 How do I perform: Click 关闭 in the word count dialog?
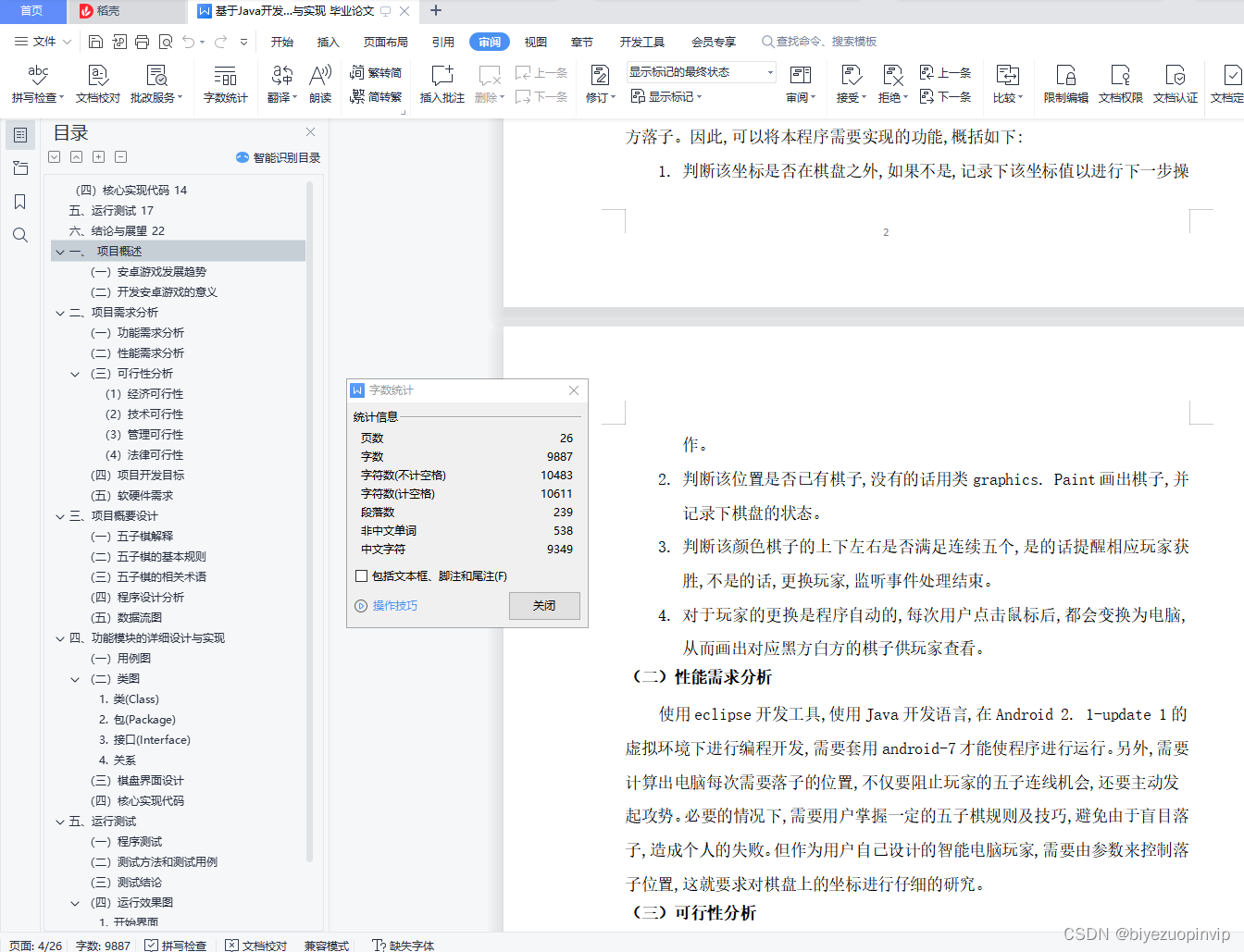(544, 605)
